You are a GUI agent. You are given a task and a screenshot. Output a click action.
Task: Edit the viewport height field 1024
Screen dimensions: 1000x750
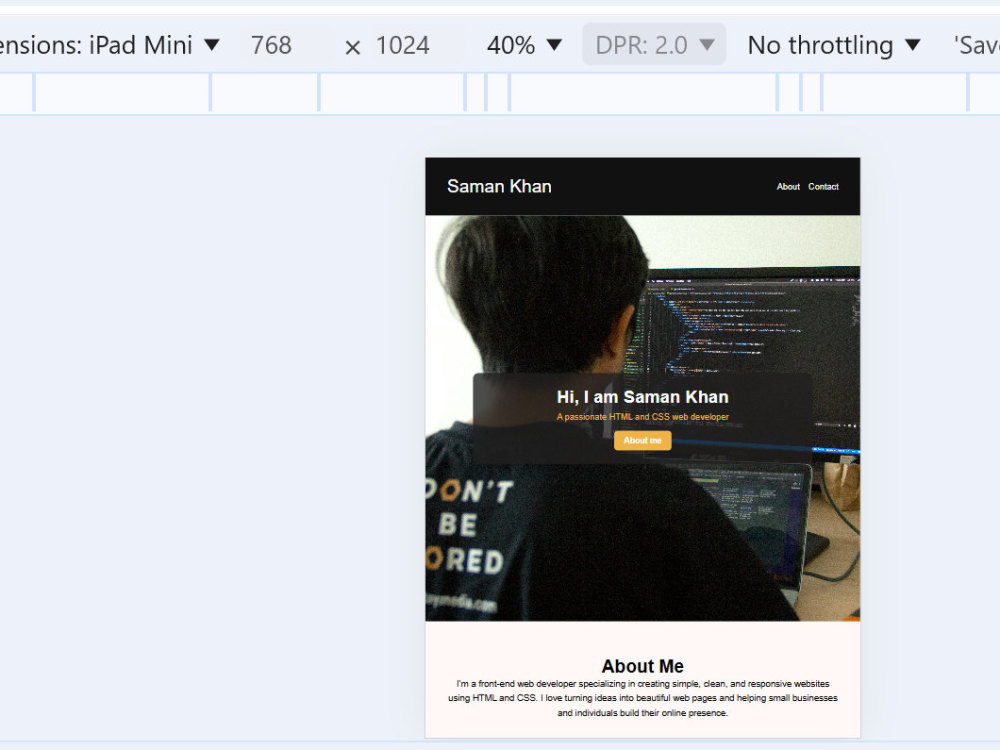tap(402, 45)
